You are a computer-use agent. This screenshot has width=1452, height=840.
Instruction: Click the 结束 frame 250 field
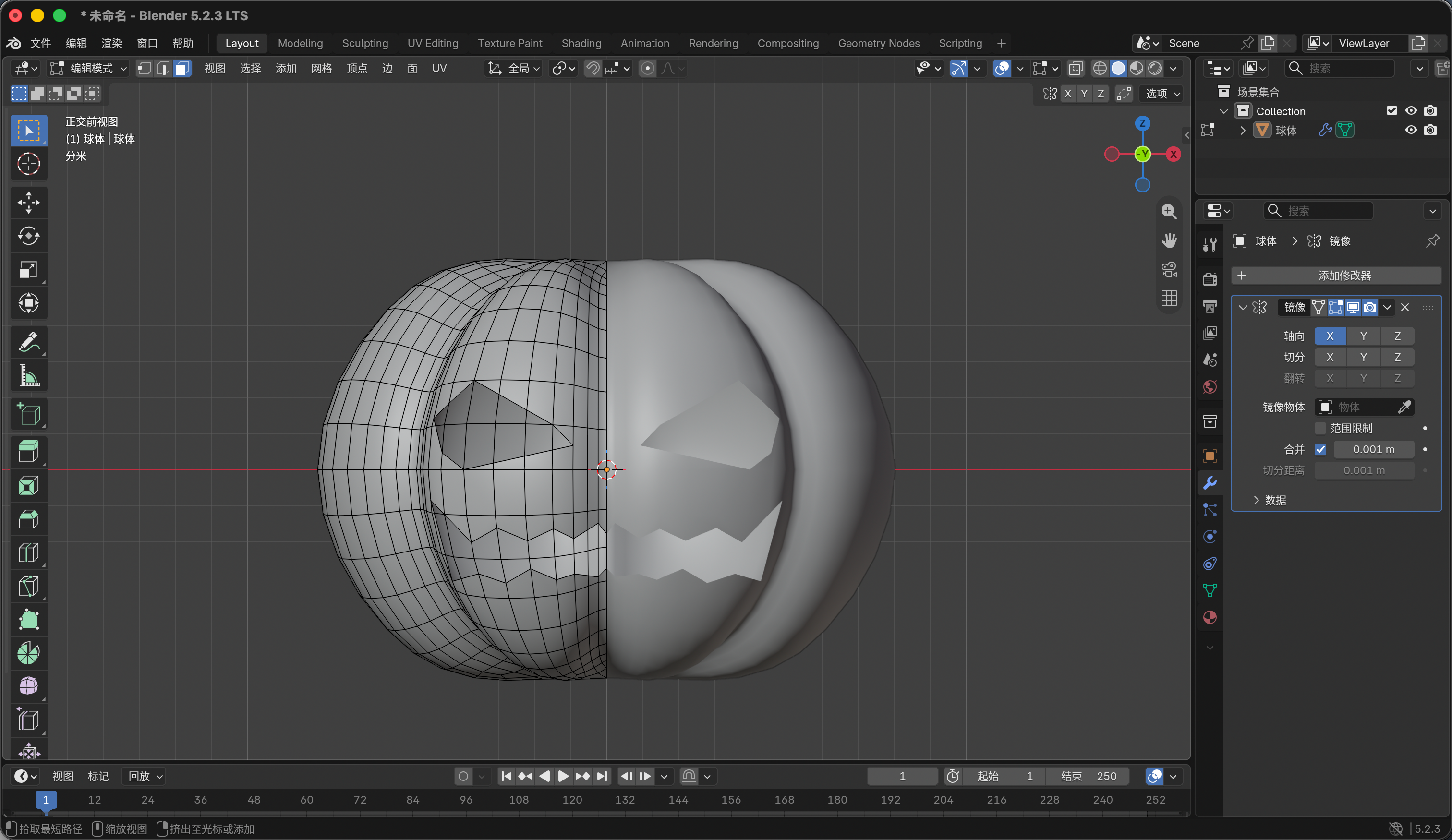1089,776
